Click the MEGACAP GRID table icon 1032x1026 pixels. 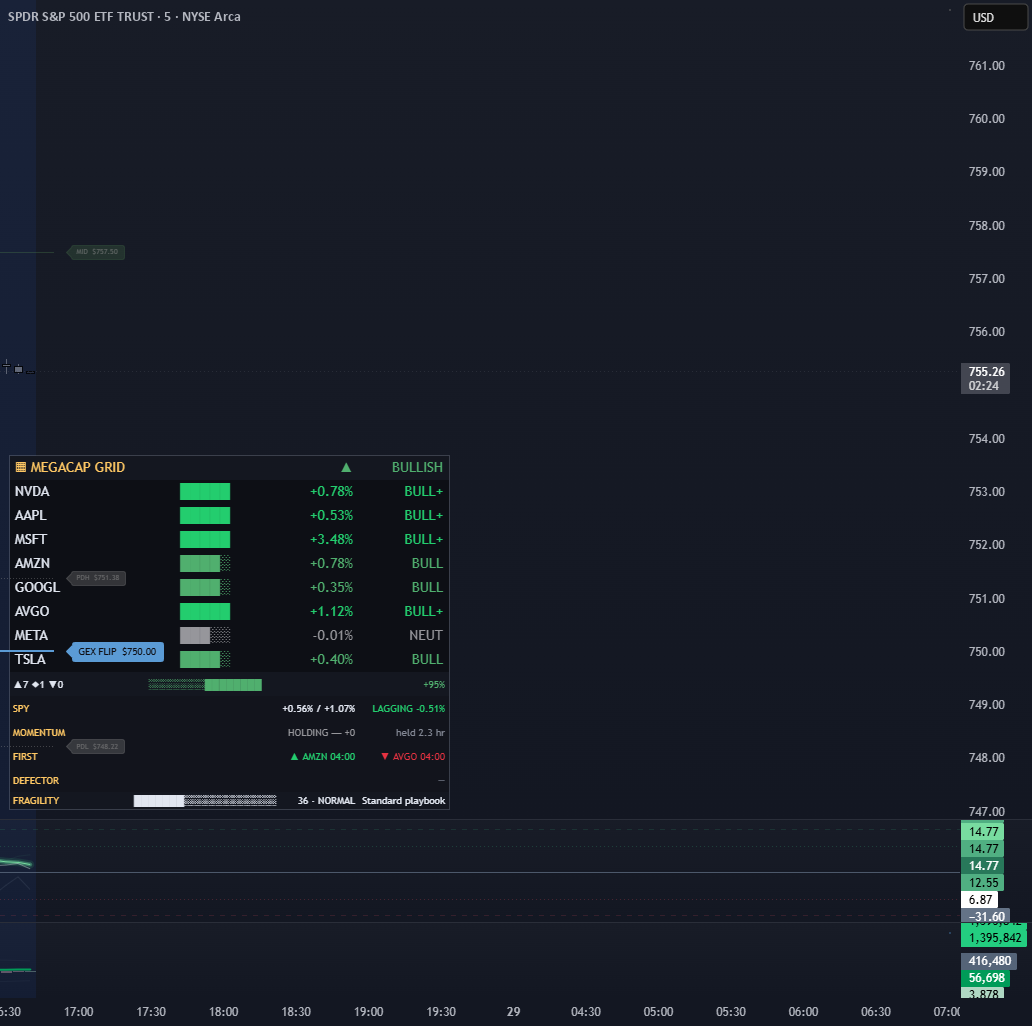(20, 467)
